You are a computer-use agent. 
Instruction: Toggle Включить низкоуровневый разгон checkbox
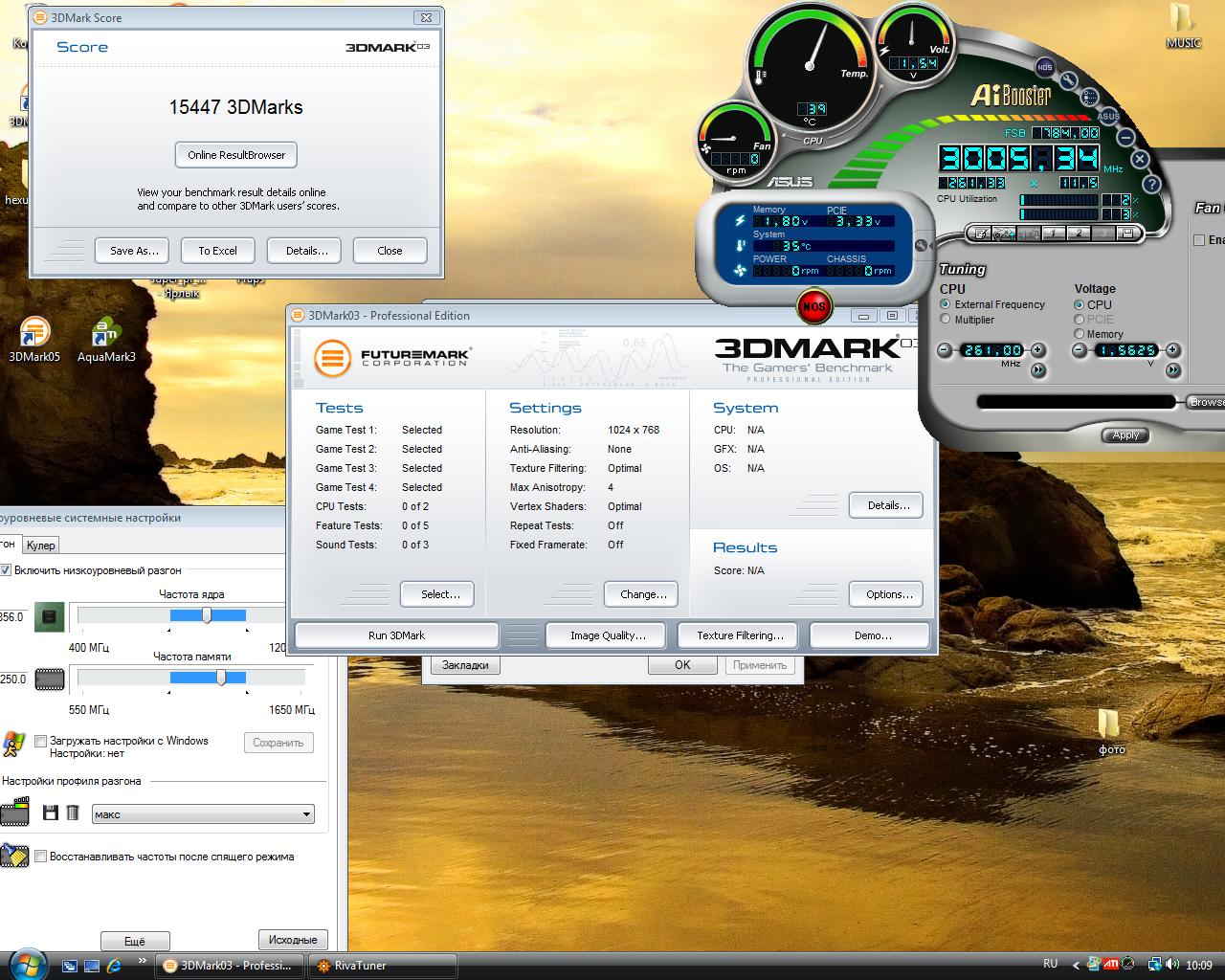point(6,570)
